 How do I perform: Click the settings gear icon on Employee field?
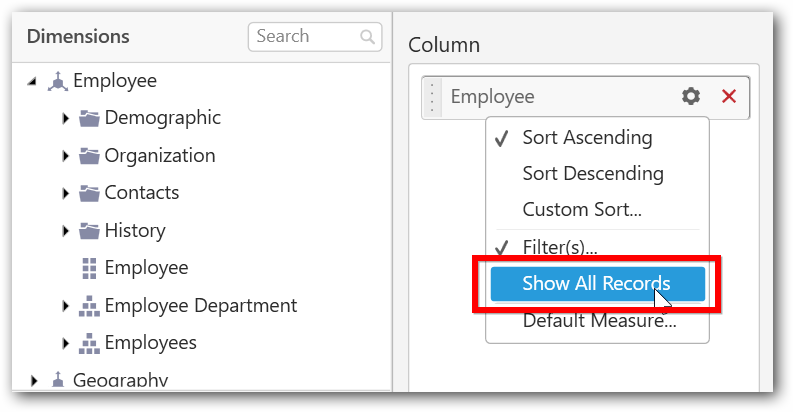point(691,96)
